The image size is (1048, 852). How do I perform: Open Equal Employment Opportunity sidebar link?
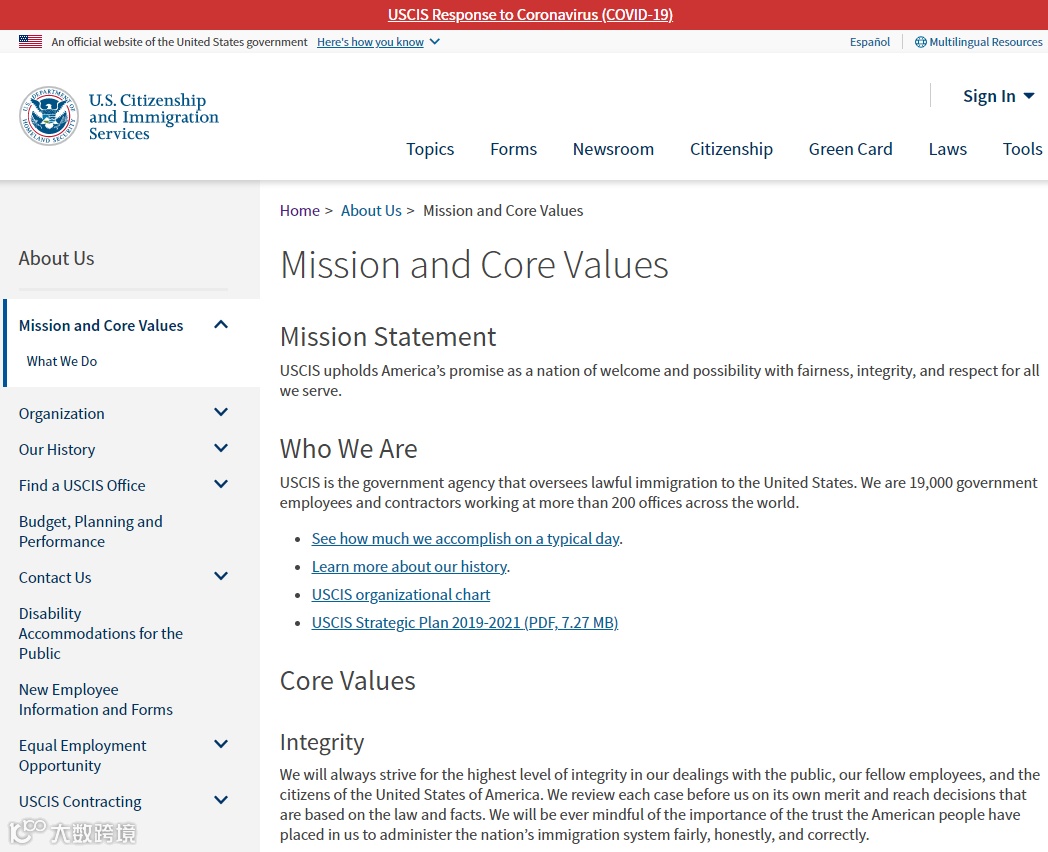[82, 755]
